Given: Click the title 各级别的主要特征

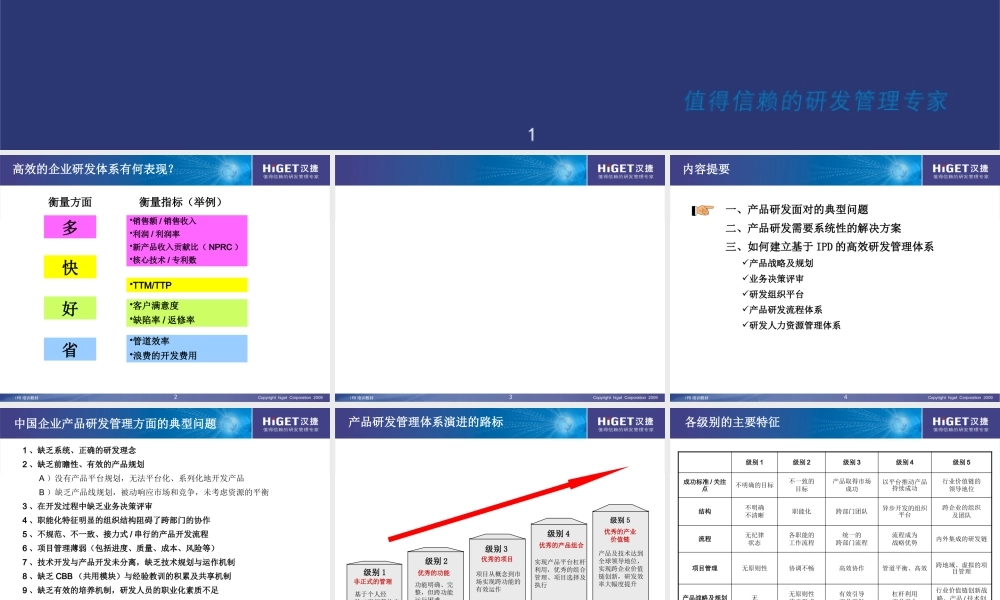Looking at the screenshot, I should pos(732,421).
